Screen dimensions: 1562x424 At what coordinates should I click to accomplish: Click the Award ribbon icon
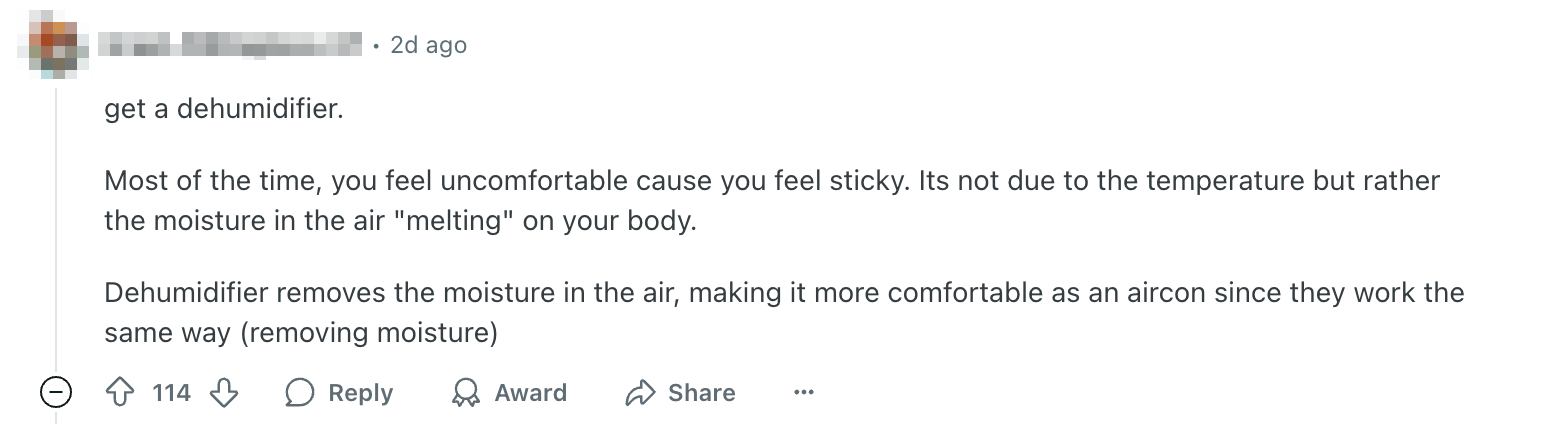(466, 393)
